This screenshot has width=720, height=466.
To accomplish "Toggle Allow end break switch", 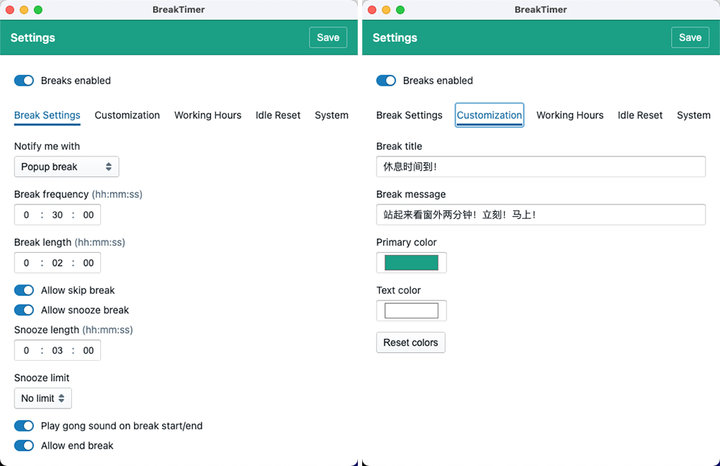I will point(24,445).
